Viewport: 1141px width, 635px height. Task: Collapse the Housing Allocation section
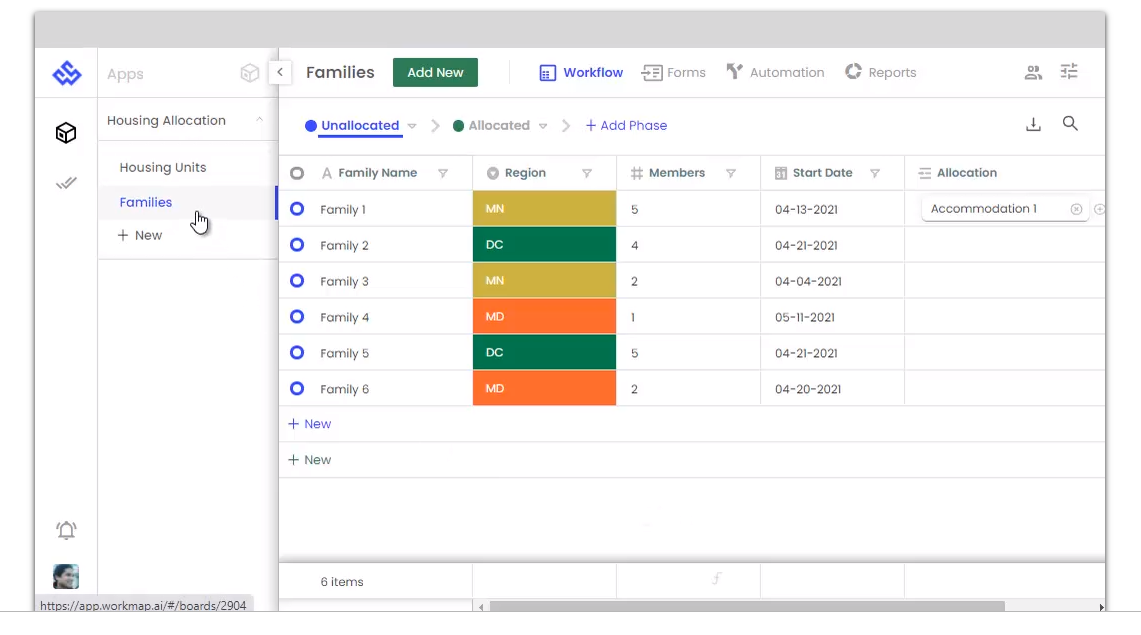click(x=259, y=119)
